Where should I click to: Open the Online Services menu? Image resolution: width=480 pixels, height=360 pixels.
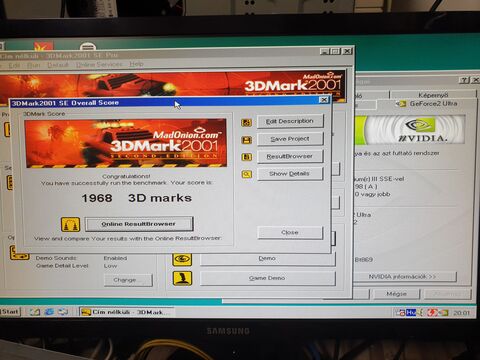click(x=99, y=64)
